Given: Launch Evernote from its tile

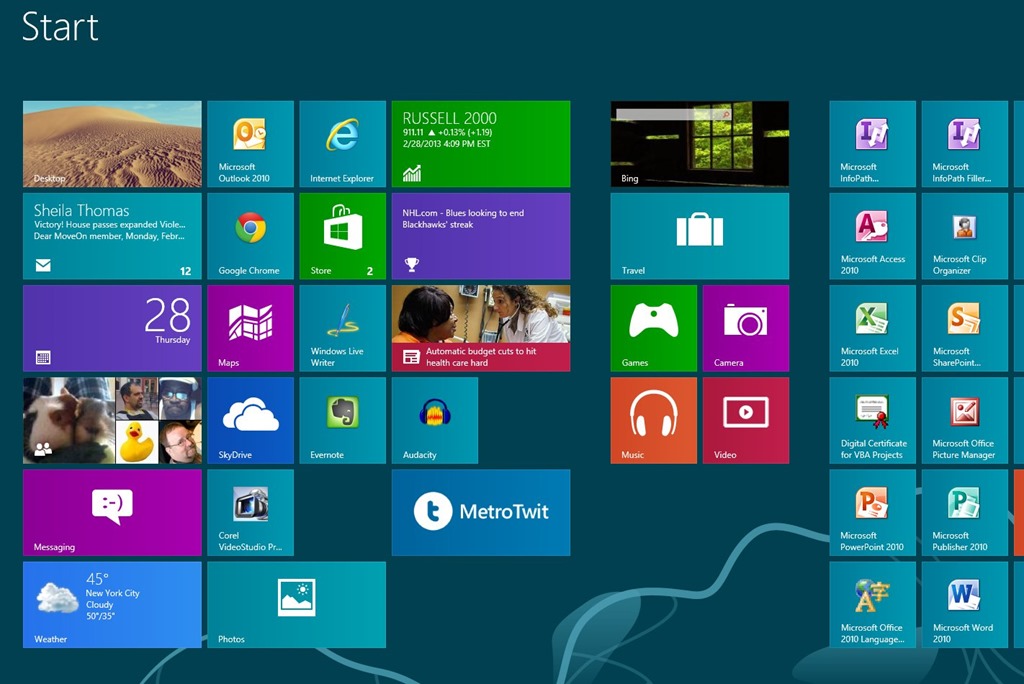Looking at the screenshot, I should (342, 420).
